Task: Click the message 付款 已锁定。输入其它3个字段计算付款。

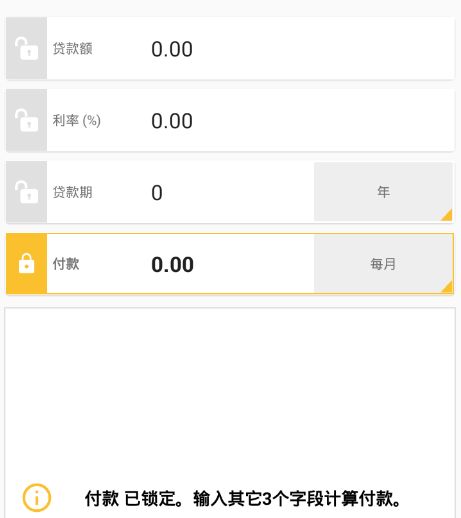Action: click(x=243, y=499)
